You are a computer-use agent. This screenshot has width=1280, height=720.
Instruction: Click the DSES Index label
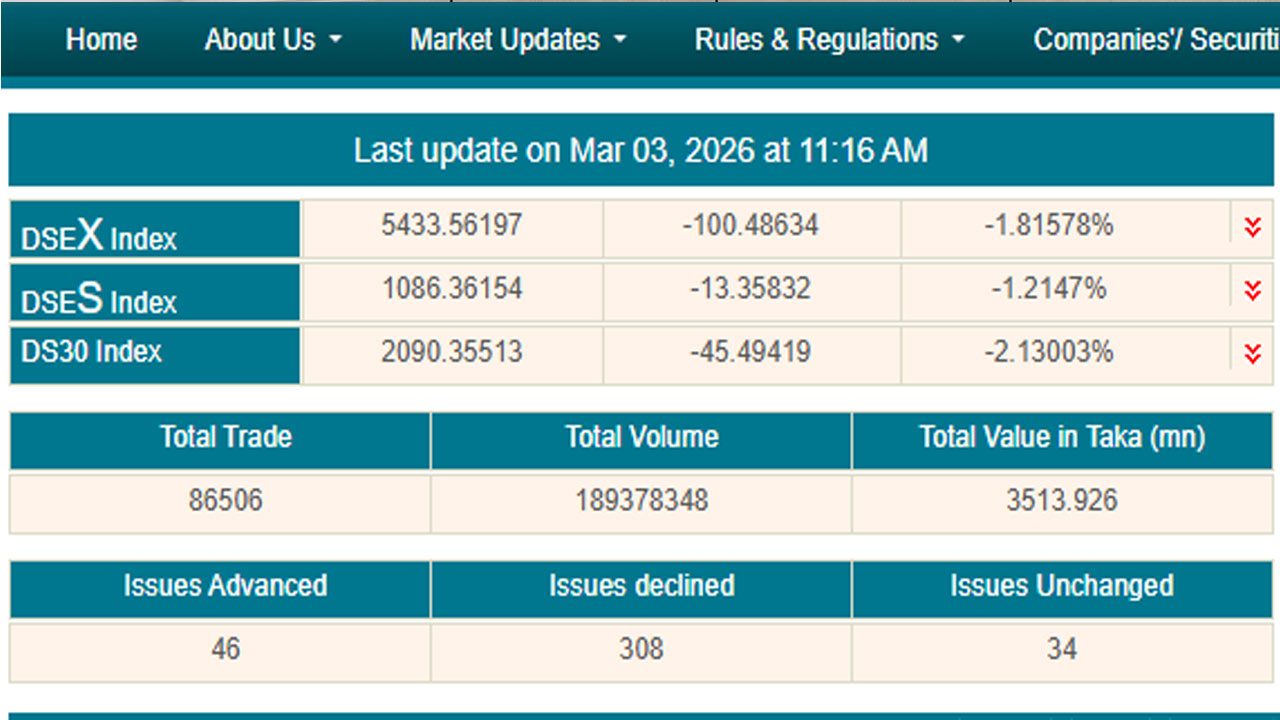99,300
